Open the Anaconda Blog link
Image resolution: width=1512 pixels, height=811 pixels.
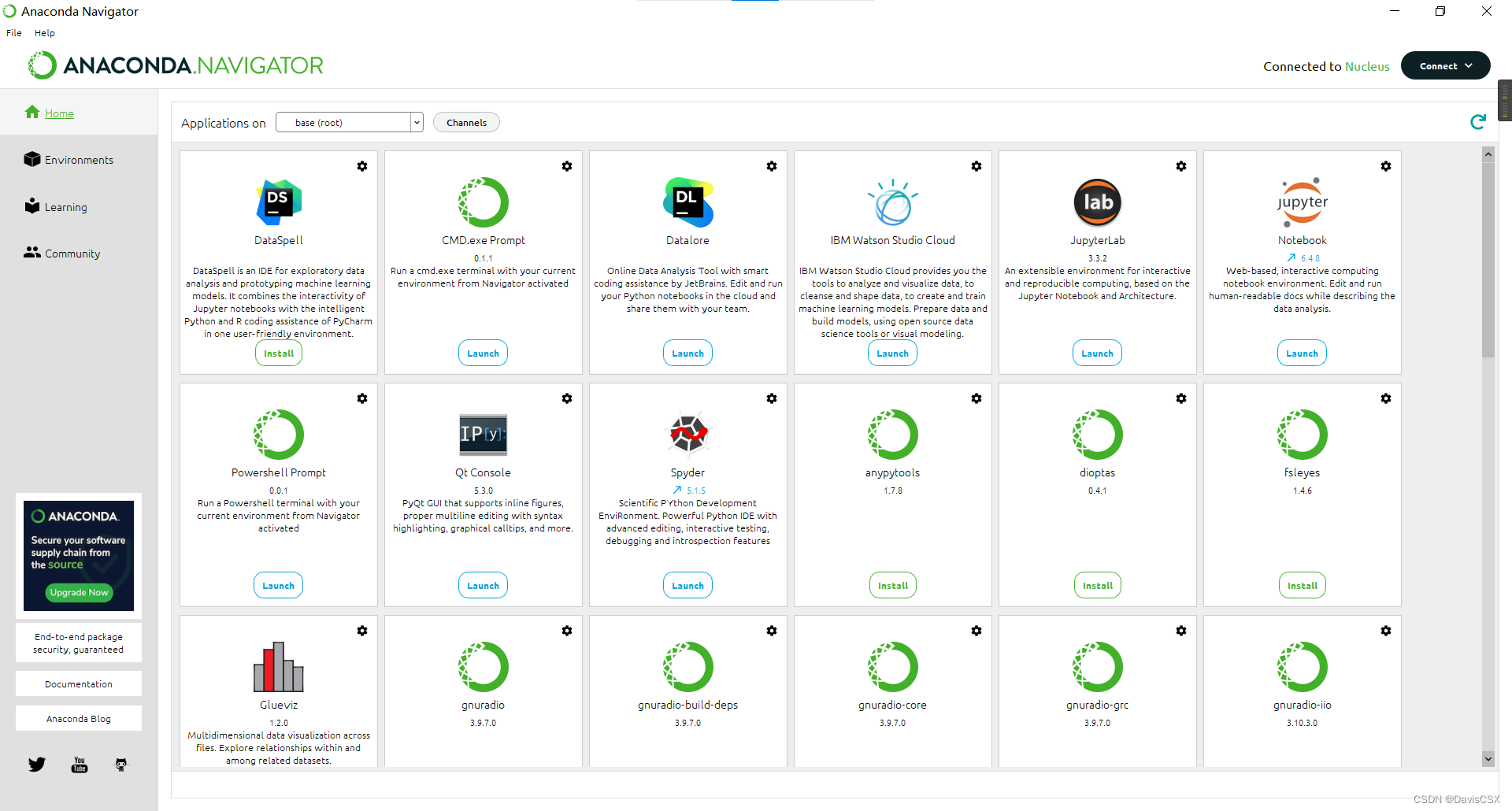(x=79, y=719)
